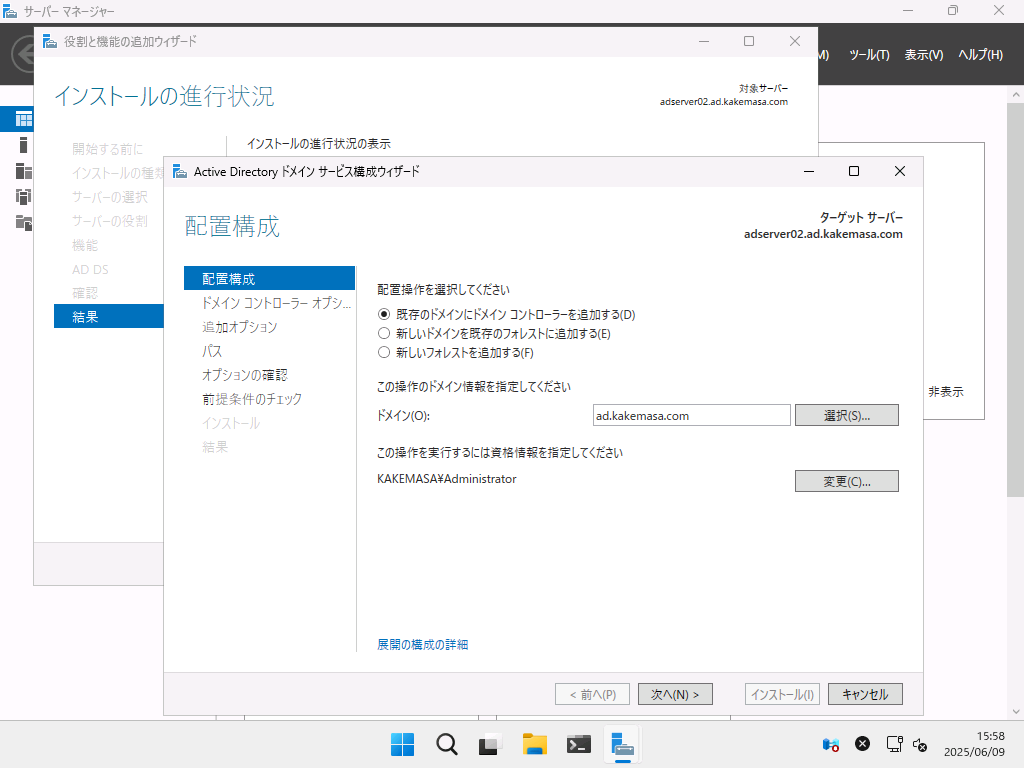Click network tray icon
The height and width of the screenshot is (768, 1024).
coord(894,744)
